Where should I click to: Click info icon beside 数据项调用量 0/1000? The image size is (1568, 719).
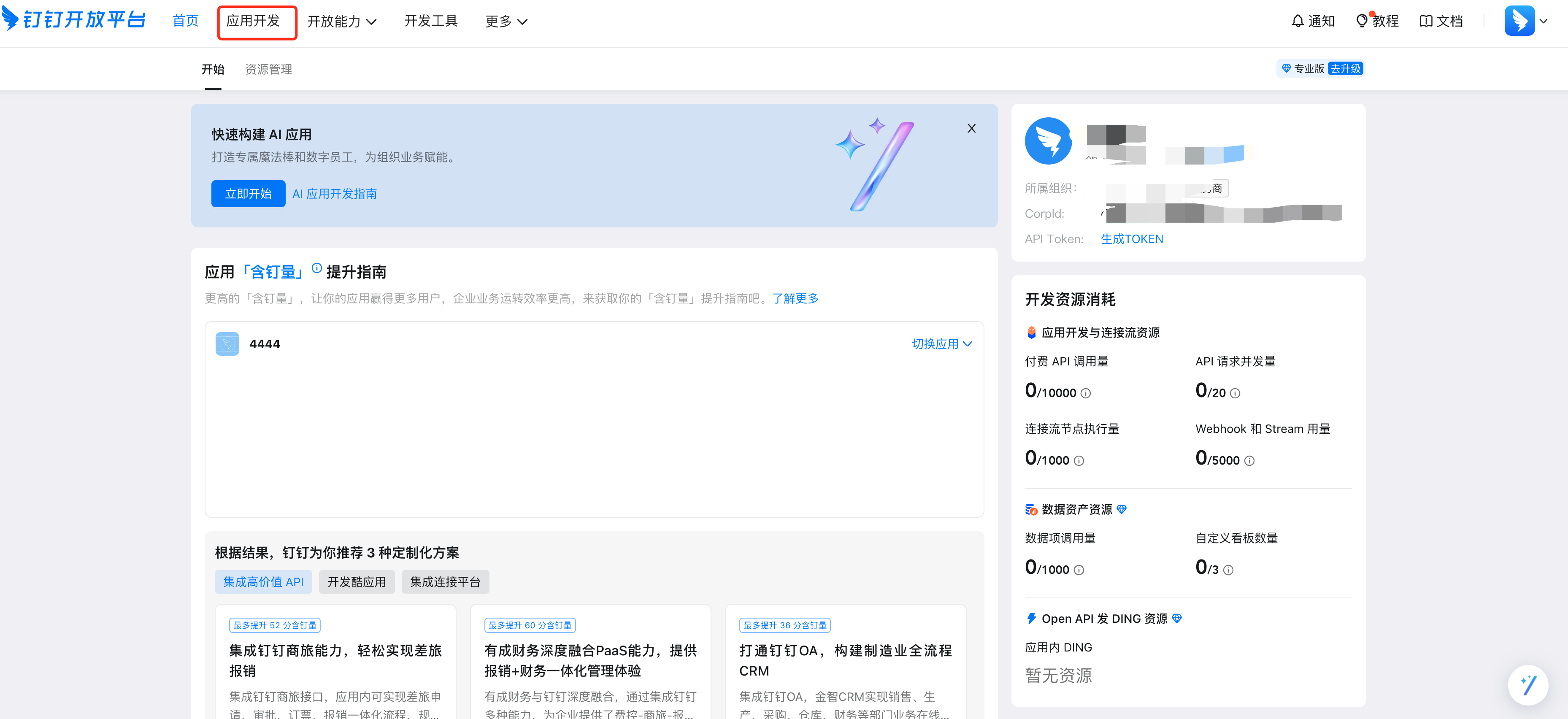(1079, 570)
